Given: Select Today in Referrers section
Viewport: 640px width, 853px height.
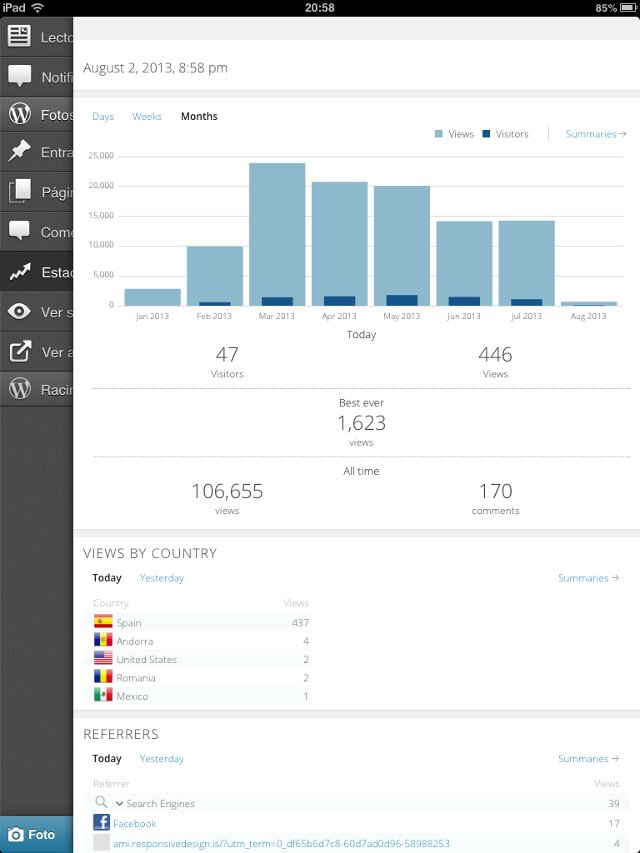Looking at the screenshot, I should click(x=107, y=758).
